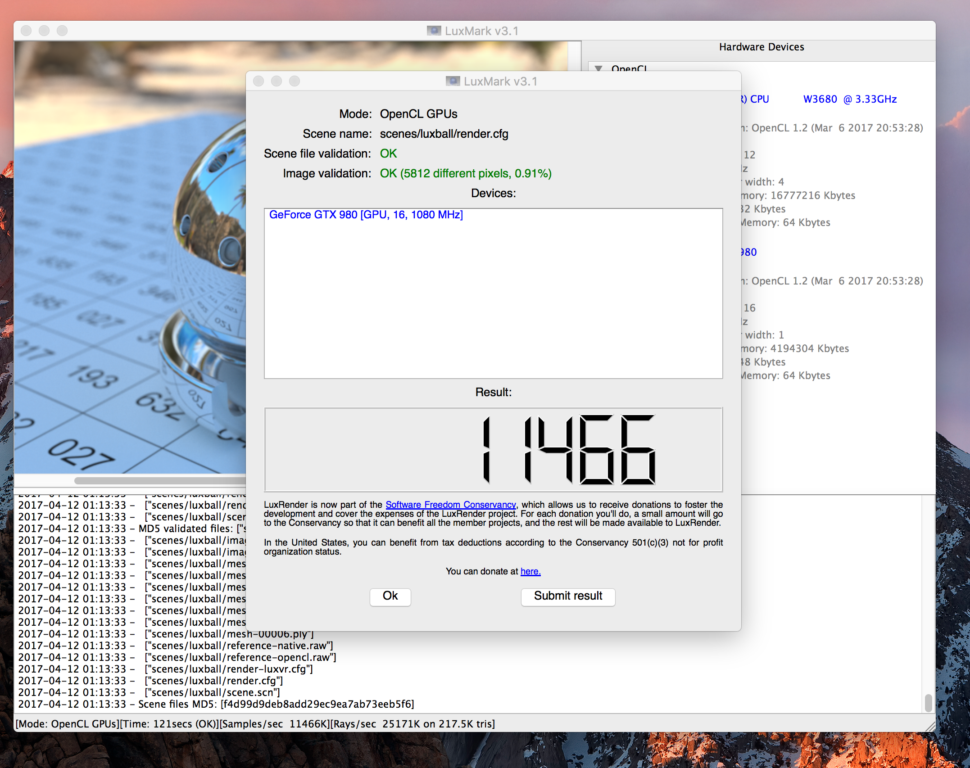Click the 16777216 Kbytes memory value
This screenshot has width=970, height=768.
coord(812,196)
